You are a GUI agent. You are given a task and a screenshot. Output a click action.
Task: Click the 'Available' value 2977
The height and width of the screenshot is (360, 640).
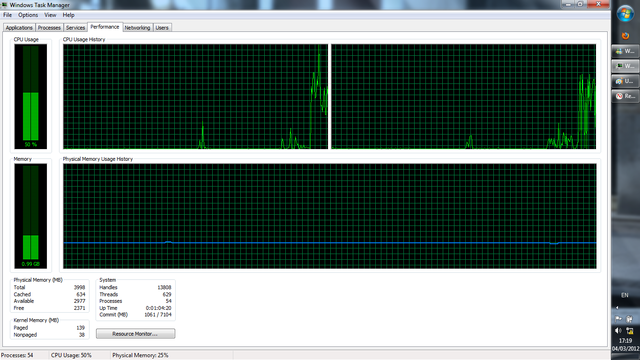pos(79,301)
